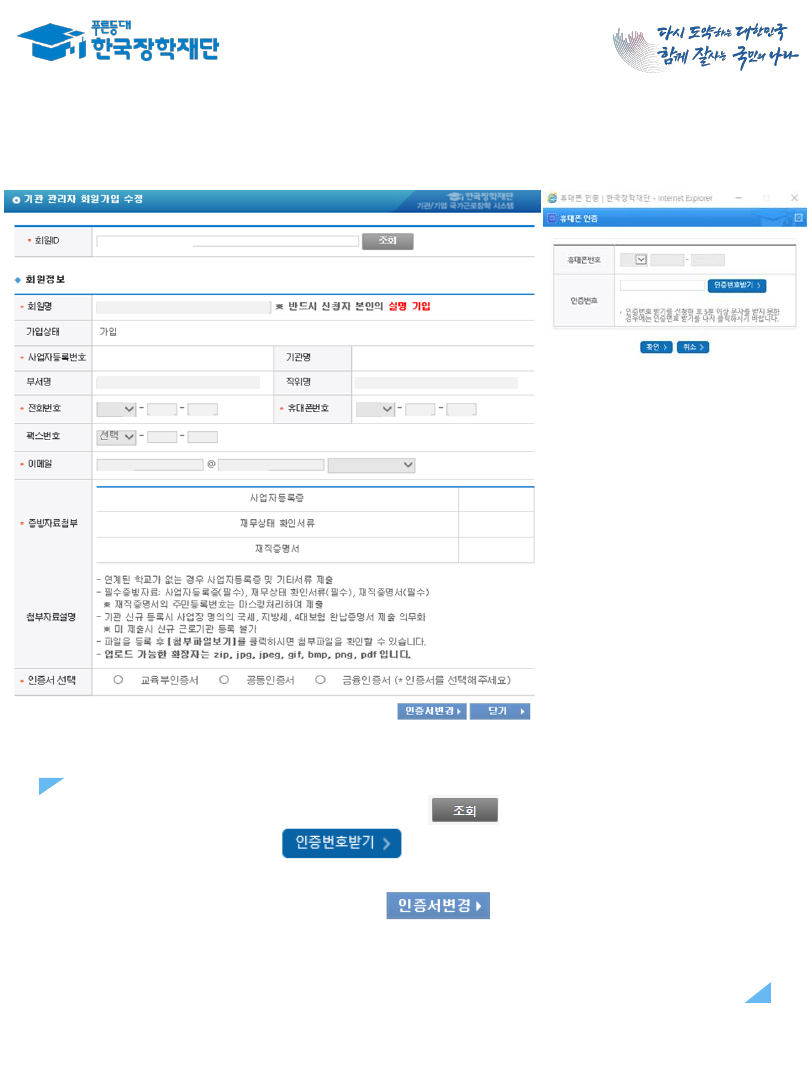Click the 휴대폰 인증 popup header icon
The height and width of the screenshot is (1080, 810).
pos(550,217)
